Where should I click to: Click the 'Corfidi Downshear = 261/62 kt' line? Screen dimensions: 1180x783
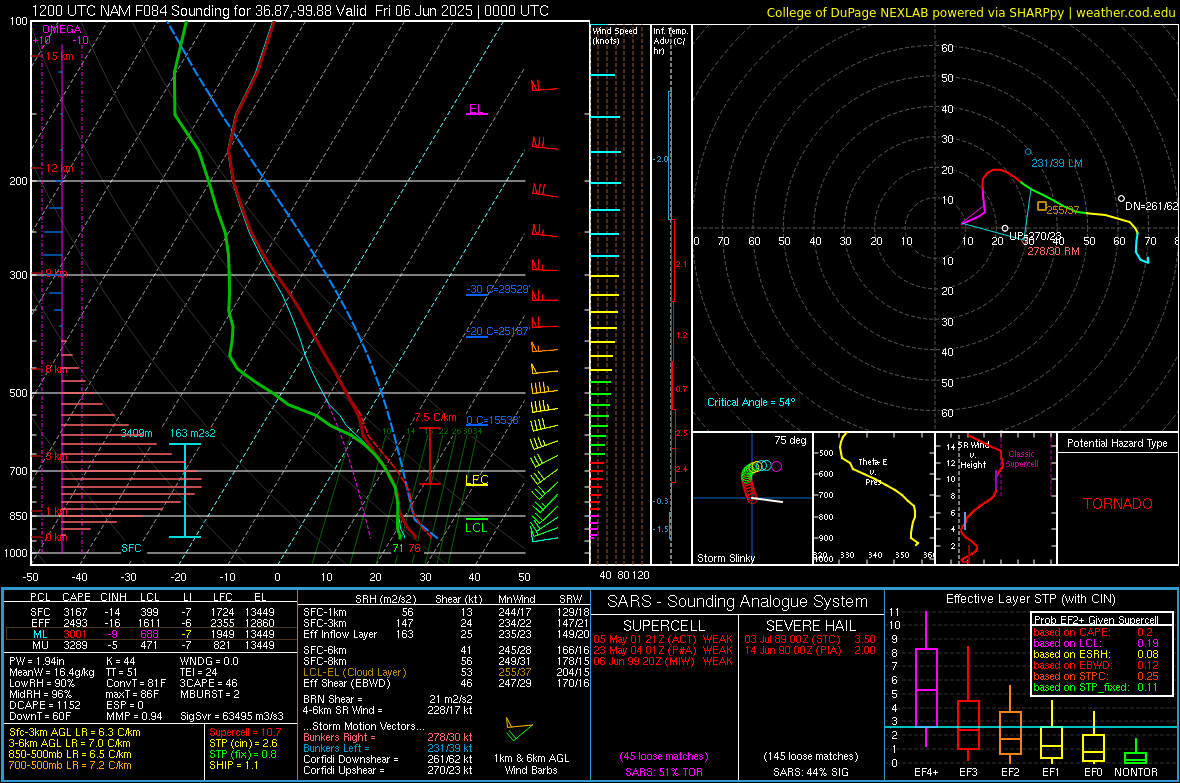coord(387,759)
